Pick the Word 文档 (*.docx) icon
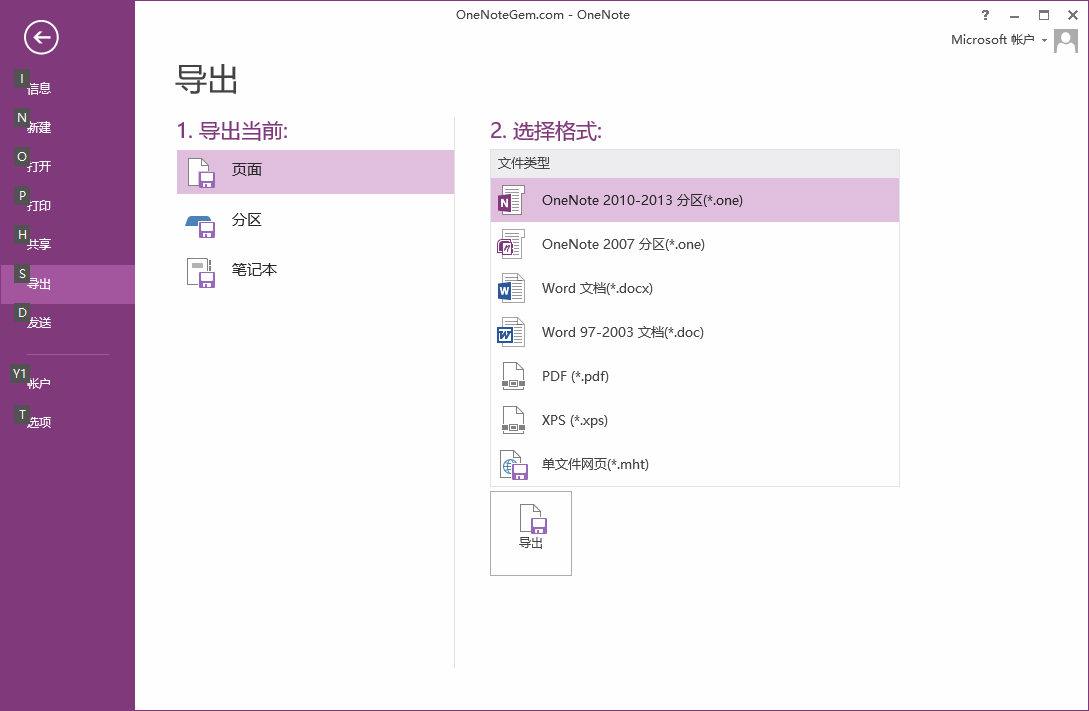Image resolution: width=1089 pixels, height=711 pixels. tap(512, 288)
